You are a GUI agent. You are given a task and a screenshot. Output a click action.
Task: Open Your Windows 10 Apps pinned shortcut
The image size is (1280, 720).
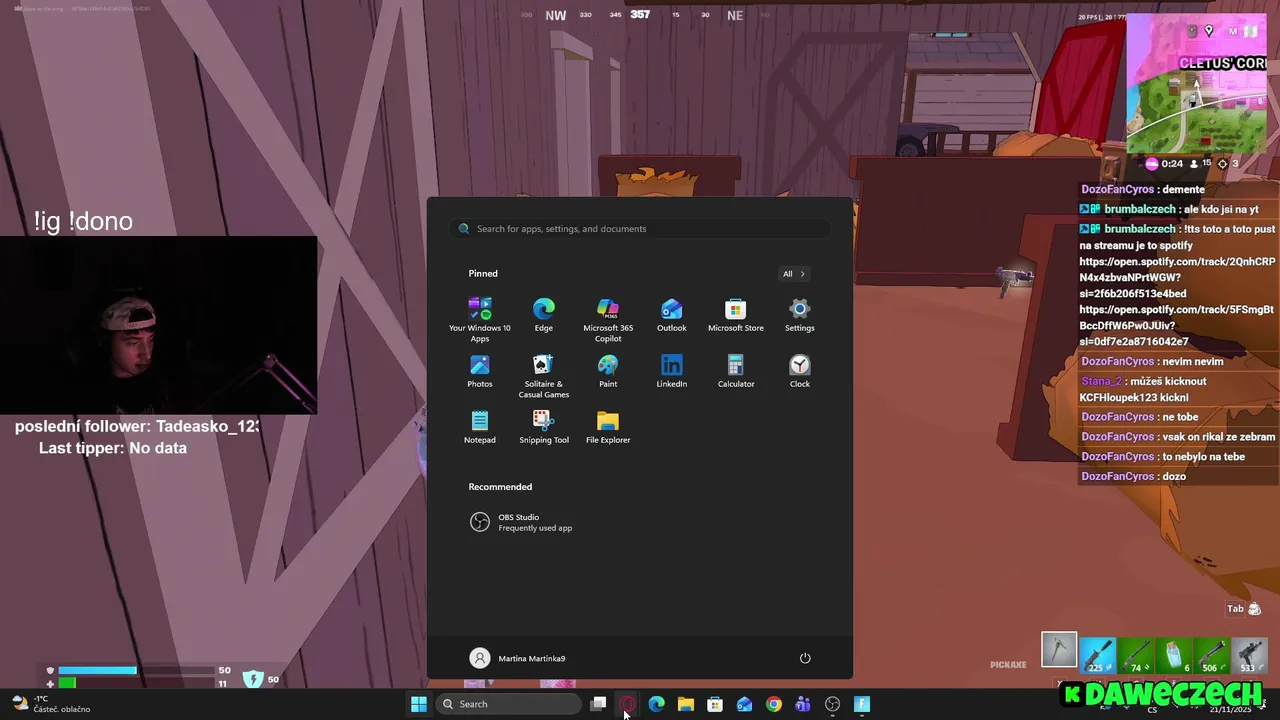[479, 320]
